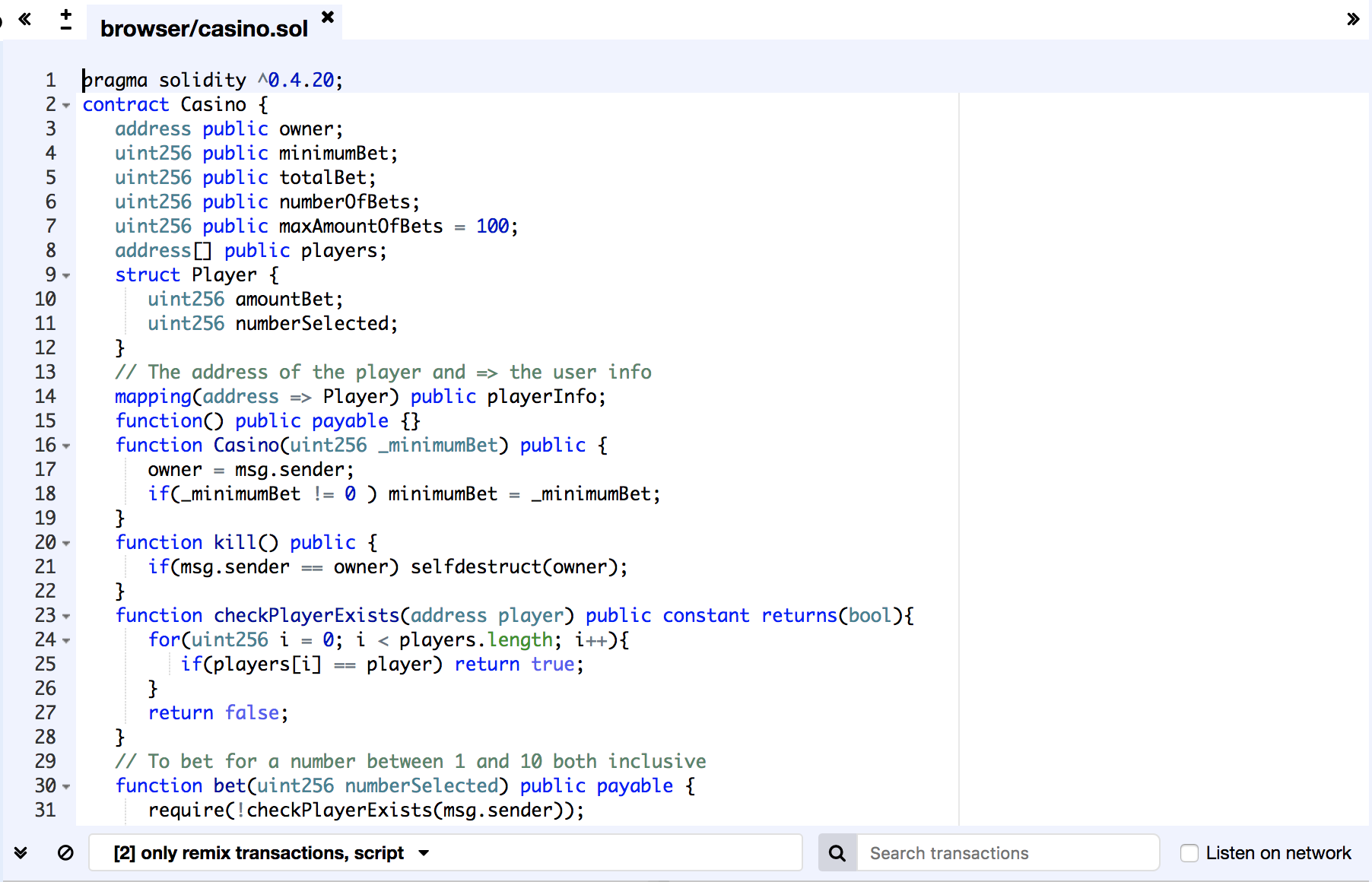
Task: Click the font size plus/minus icon
Action: 66,20
